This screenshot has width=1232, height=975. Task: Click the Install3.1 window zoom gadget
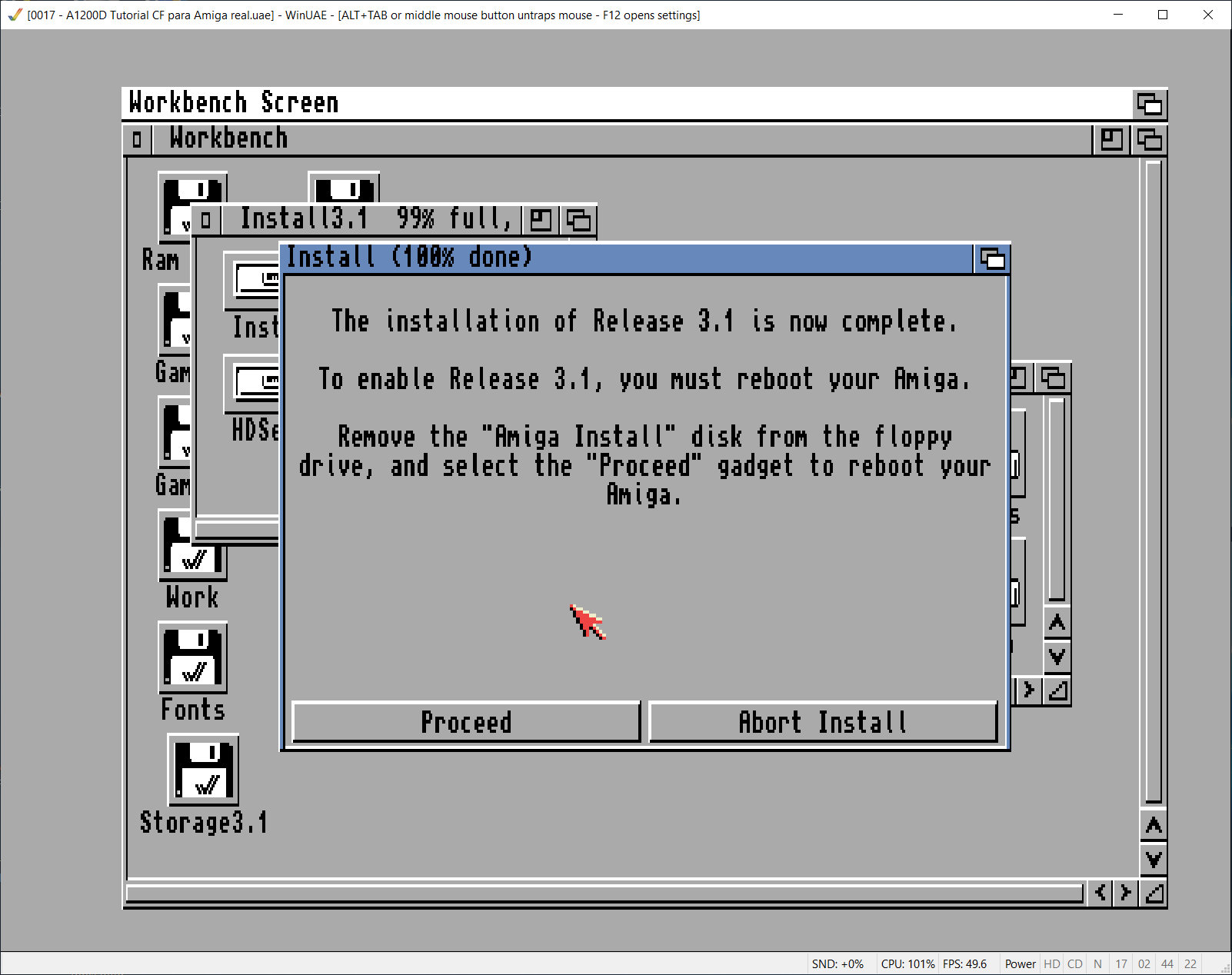point(541,221)
